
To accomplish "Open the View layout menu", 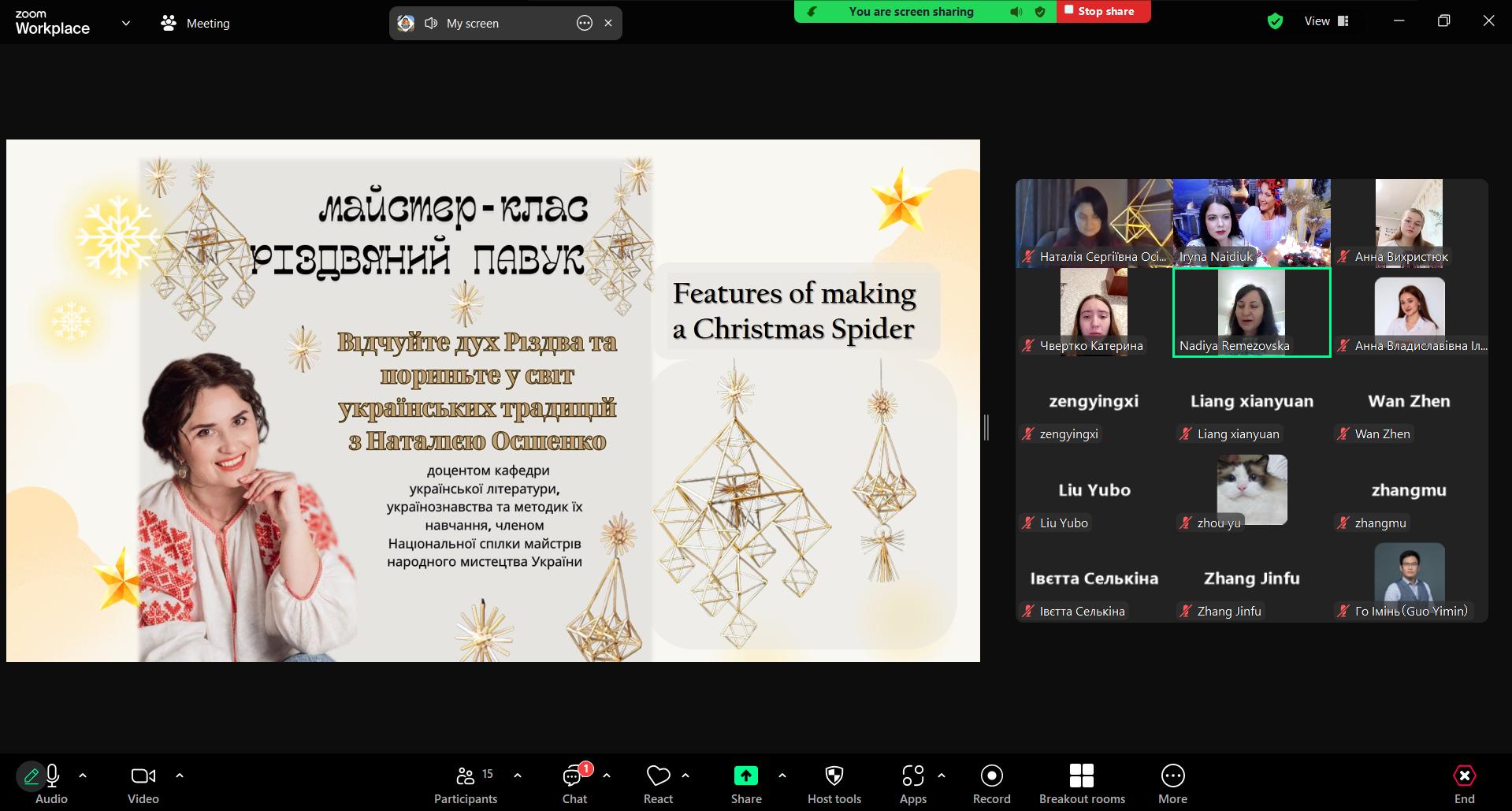I will click(1327, 21).
